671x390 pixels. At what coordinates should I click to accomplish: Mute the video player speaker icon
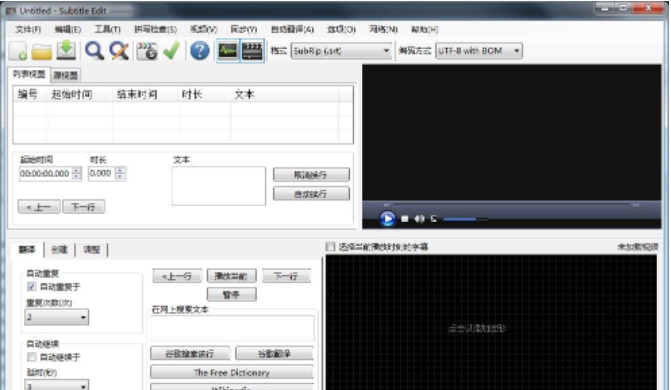pos(419,219)
